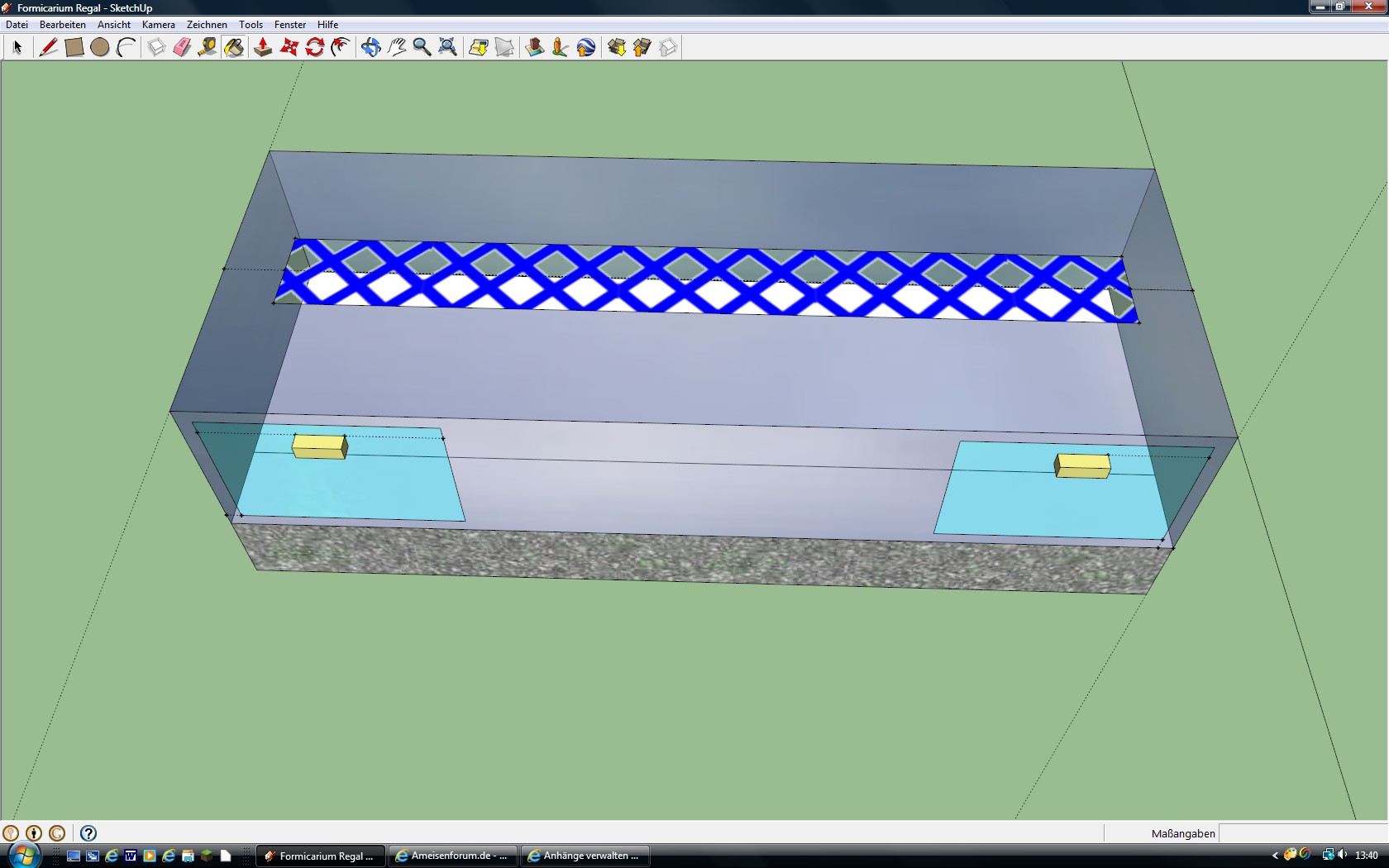Choose the Rectangle drawing tool
The image size is (1389, 868).
coord(74,47)
